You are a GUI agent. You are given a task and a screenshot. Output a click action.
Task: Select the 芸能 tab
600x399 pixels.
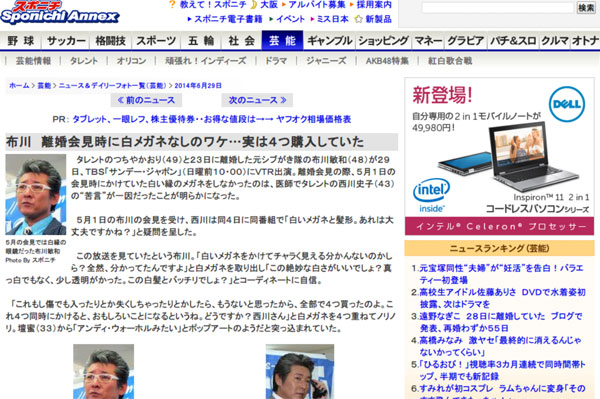(282, 41)
